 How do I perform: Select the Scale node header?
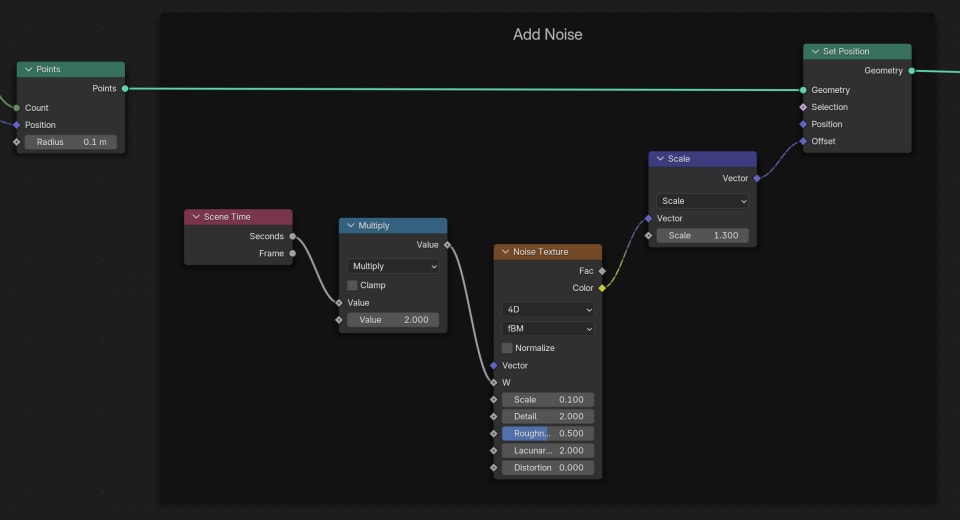point(703,159)
